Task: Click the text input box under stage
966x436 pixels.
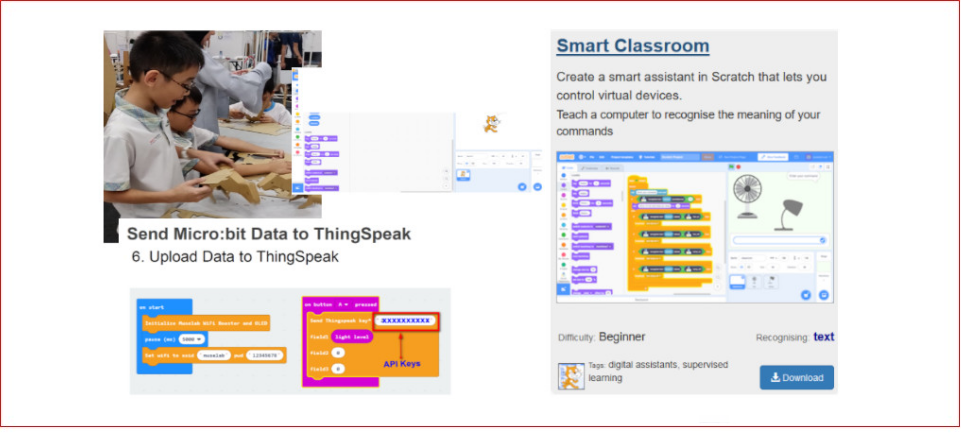Action: pyautogui.click(x=778, y=240)
